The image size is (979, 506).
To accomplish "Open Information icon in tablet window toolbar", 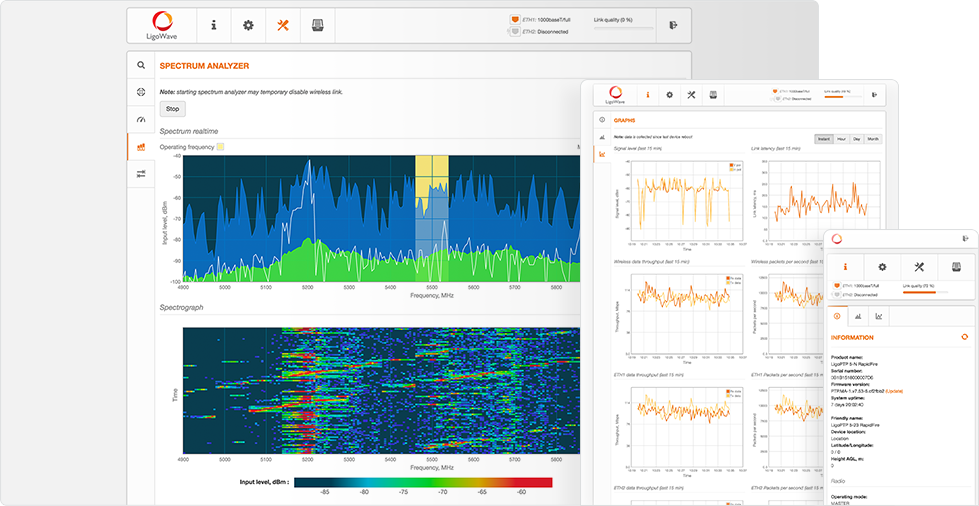I will (x=647, y=95).
